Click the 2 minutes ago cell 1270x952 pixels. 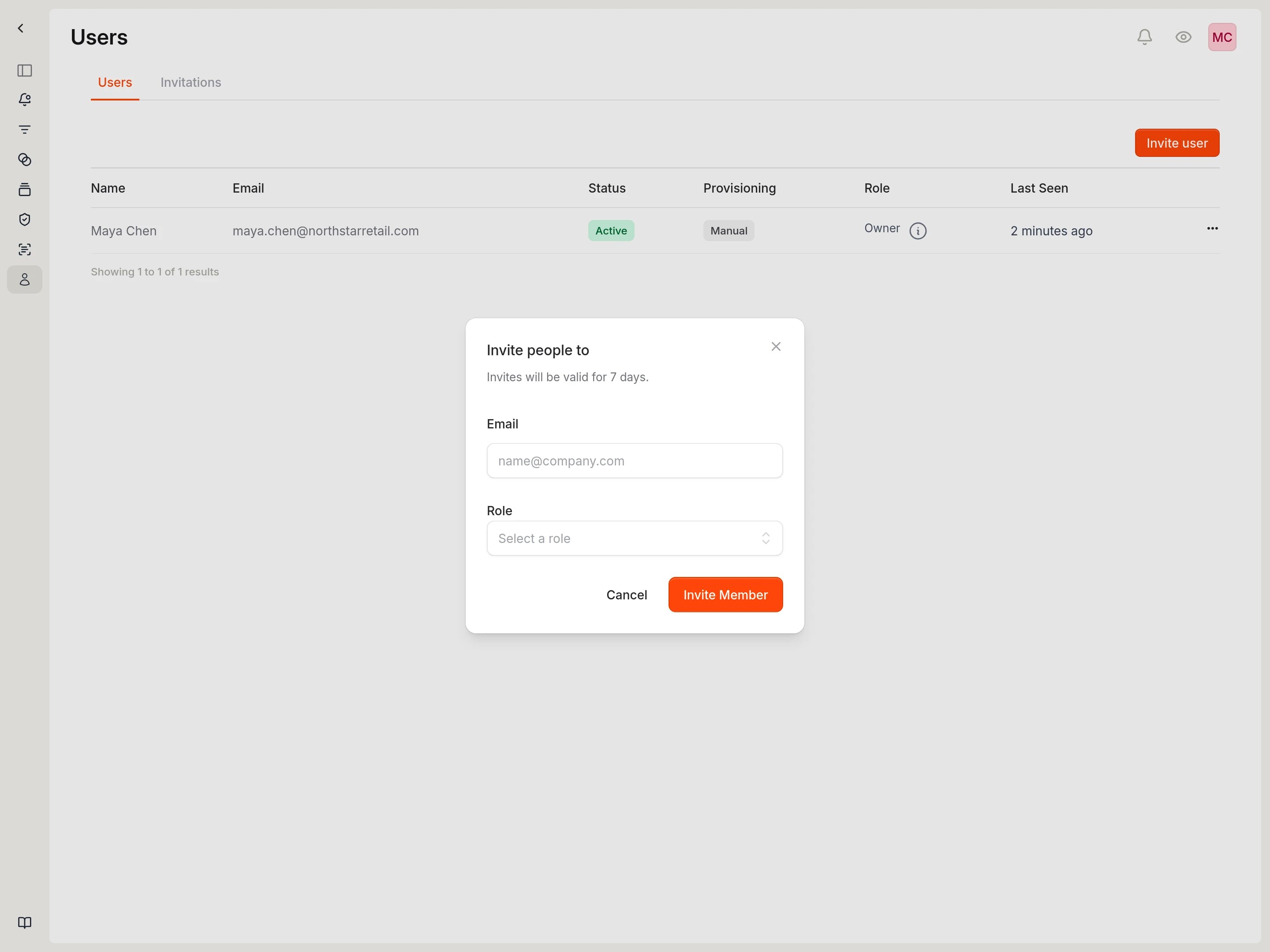click(x=1051, y=231)
